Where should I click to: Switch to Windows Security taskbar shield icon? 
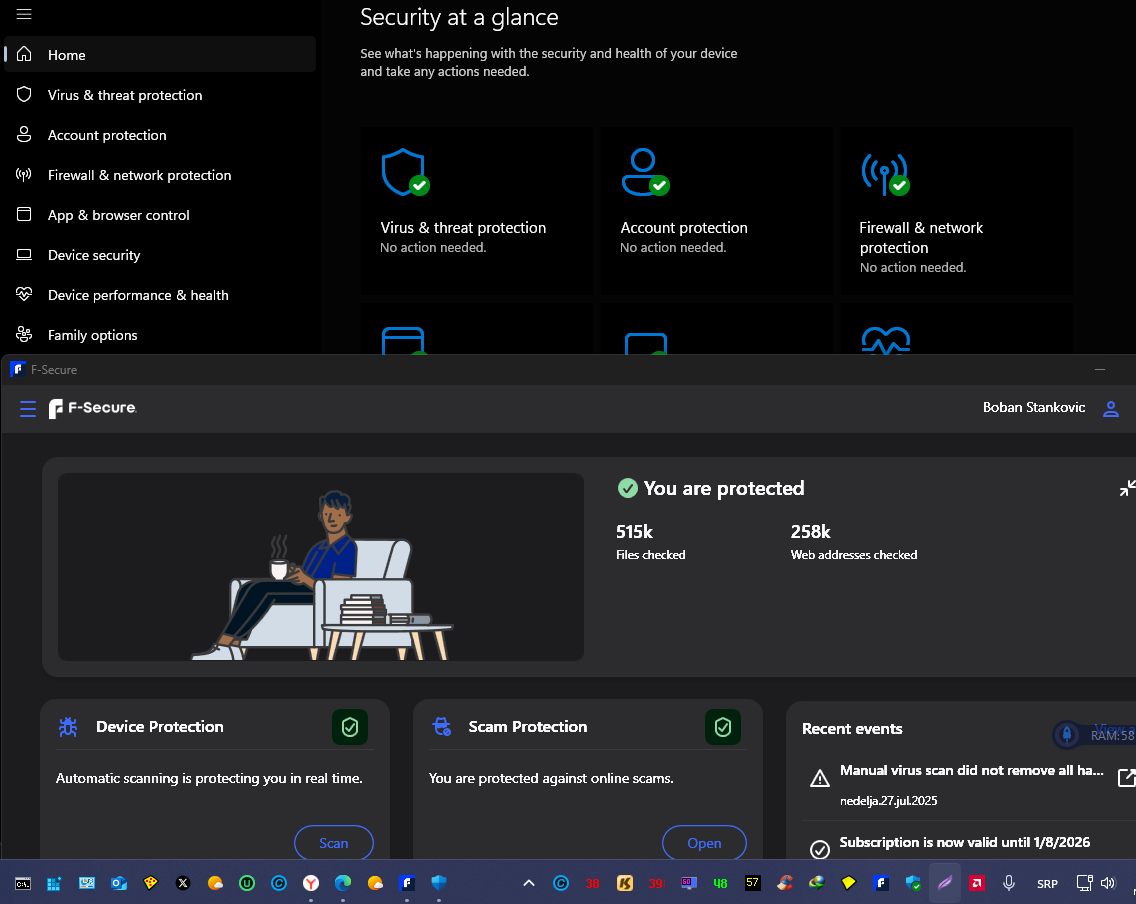tap(439, 883)
